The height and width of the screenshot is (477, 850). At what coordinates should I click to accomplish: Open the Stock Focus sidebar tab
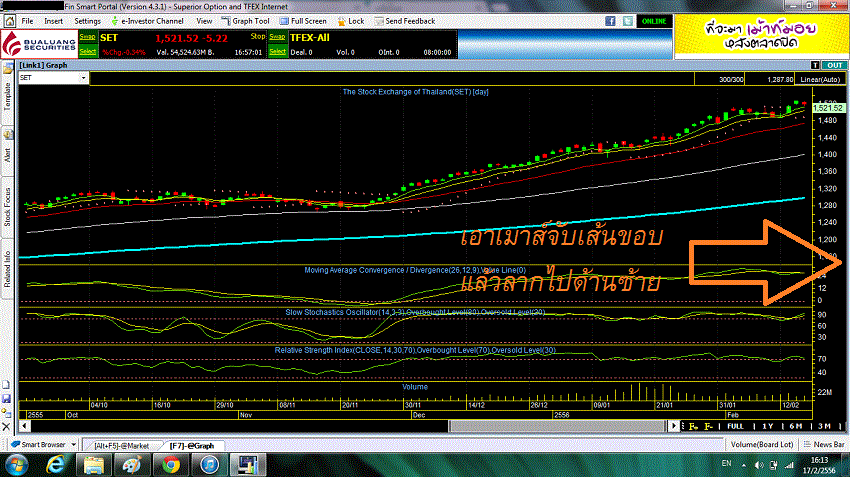click(x=7, y=207)
